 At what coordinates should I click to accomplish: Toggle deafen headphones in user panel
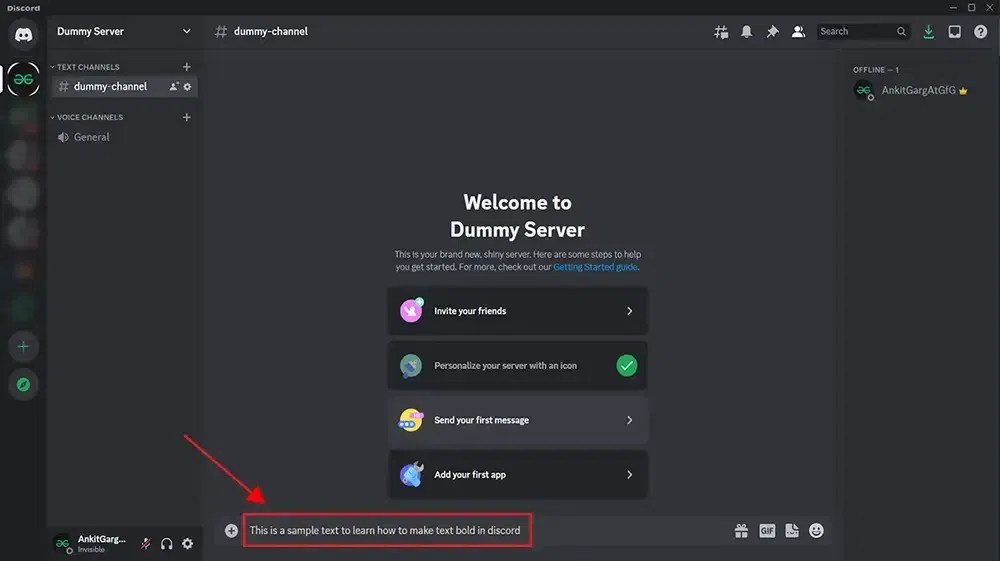coord(166,544)
